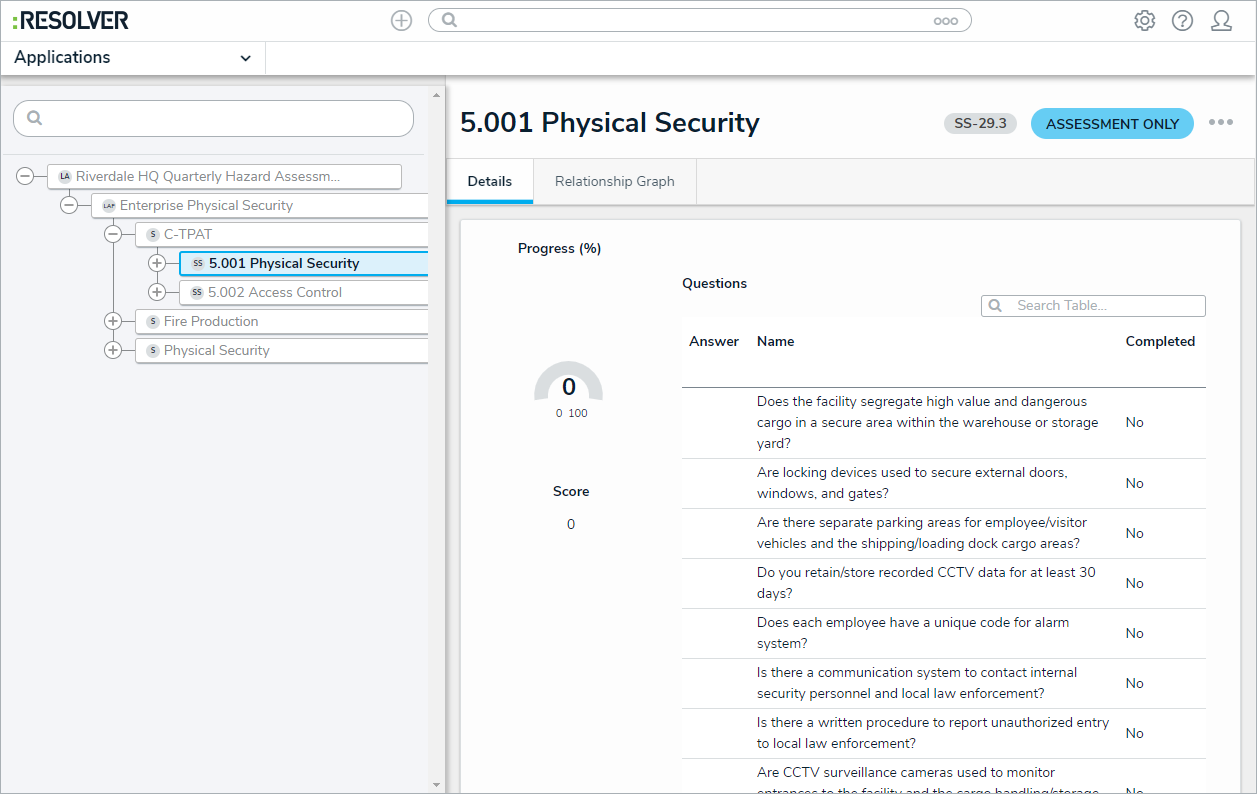Select C-TPAT in the tree
This screenshot has height=794, width=1257.
pos(282,234)
